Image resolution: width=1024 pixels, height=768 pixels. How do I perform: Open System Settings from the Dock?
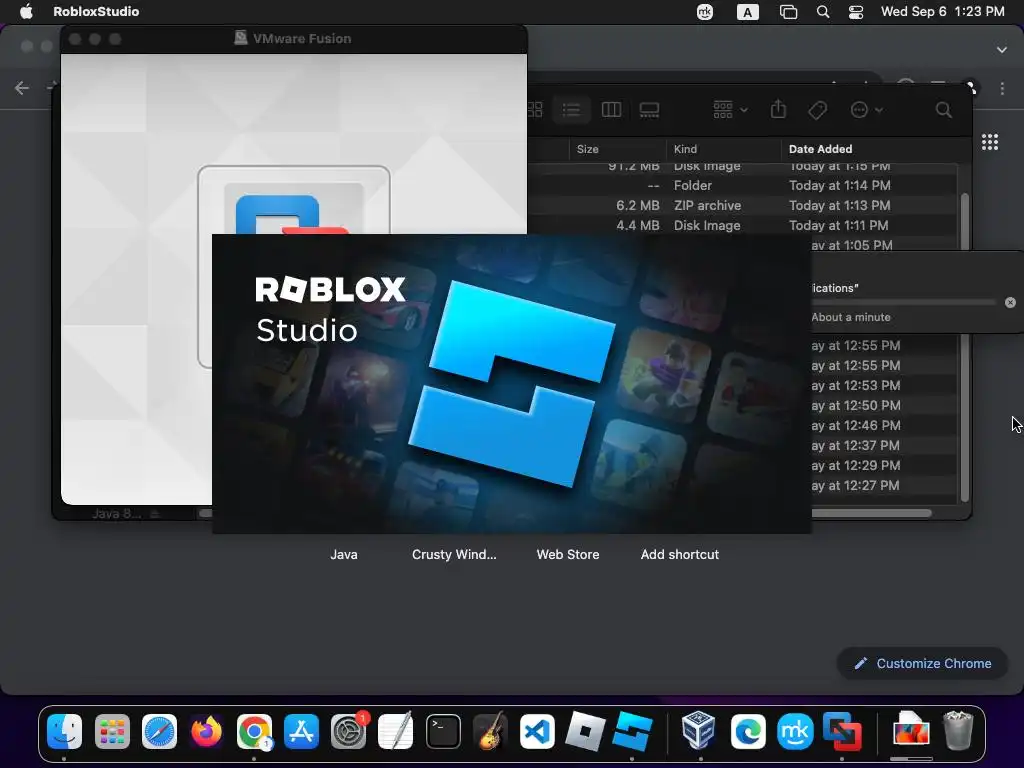point(349,731)
